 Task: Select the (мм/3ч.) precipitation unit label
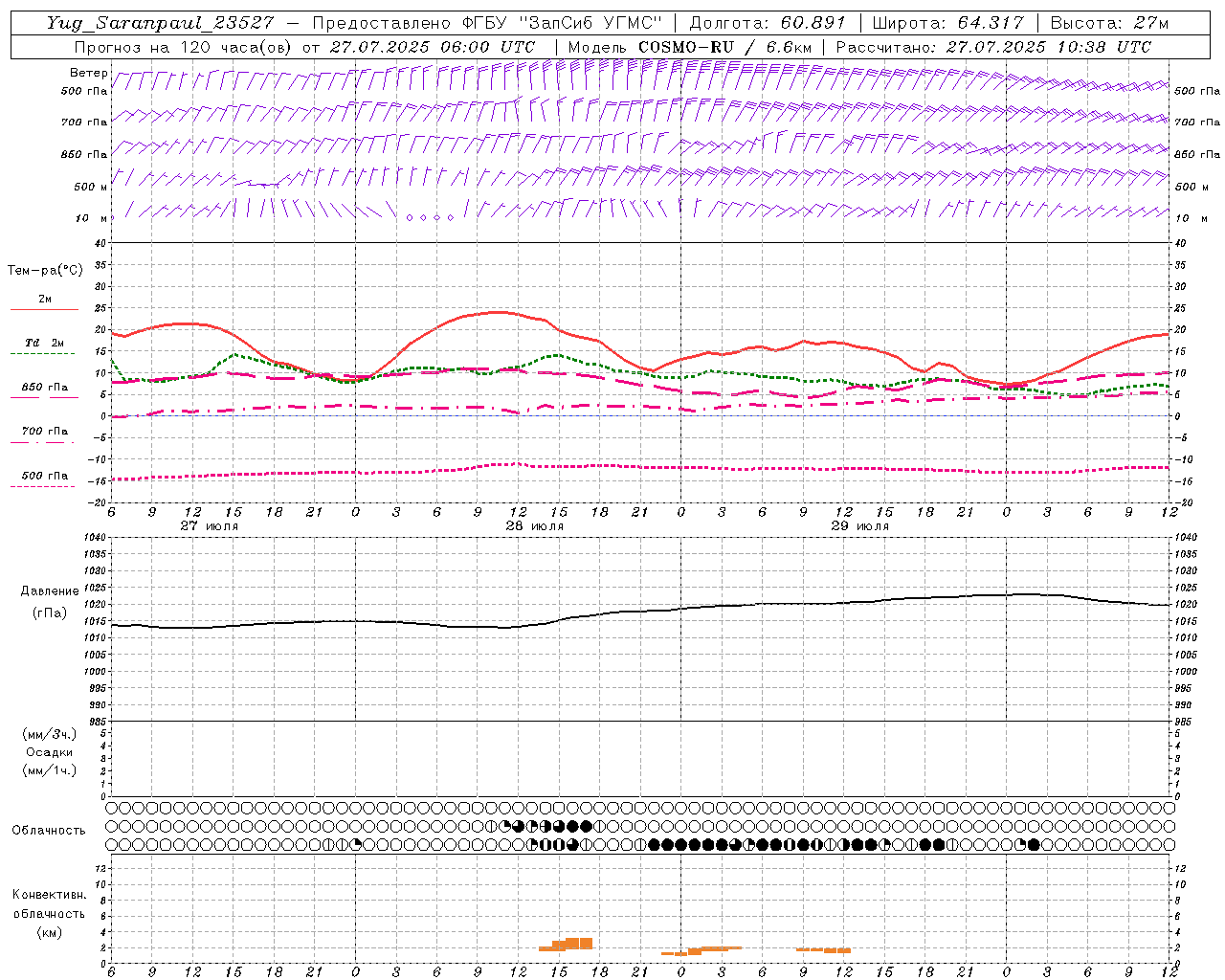coord(50,734)
